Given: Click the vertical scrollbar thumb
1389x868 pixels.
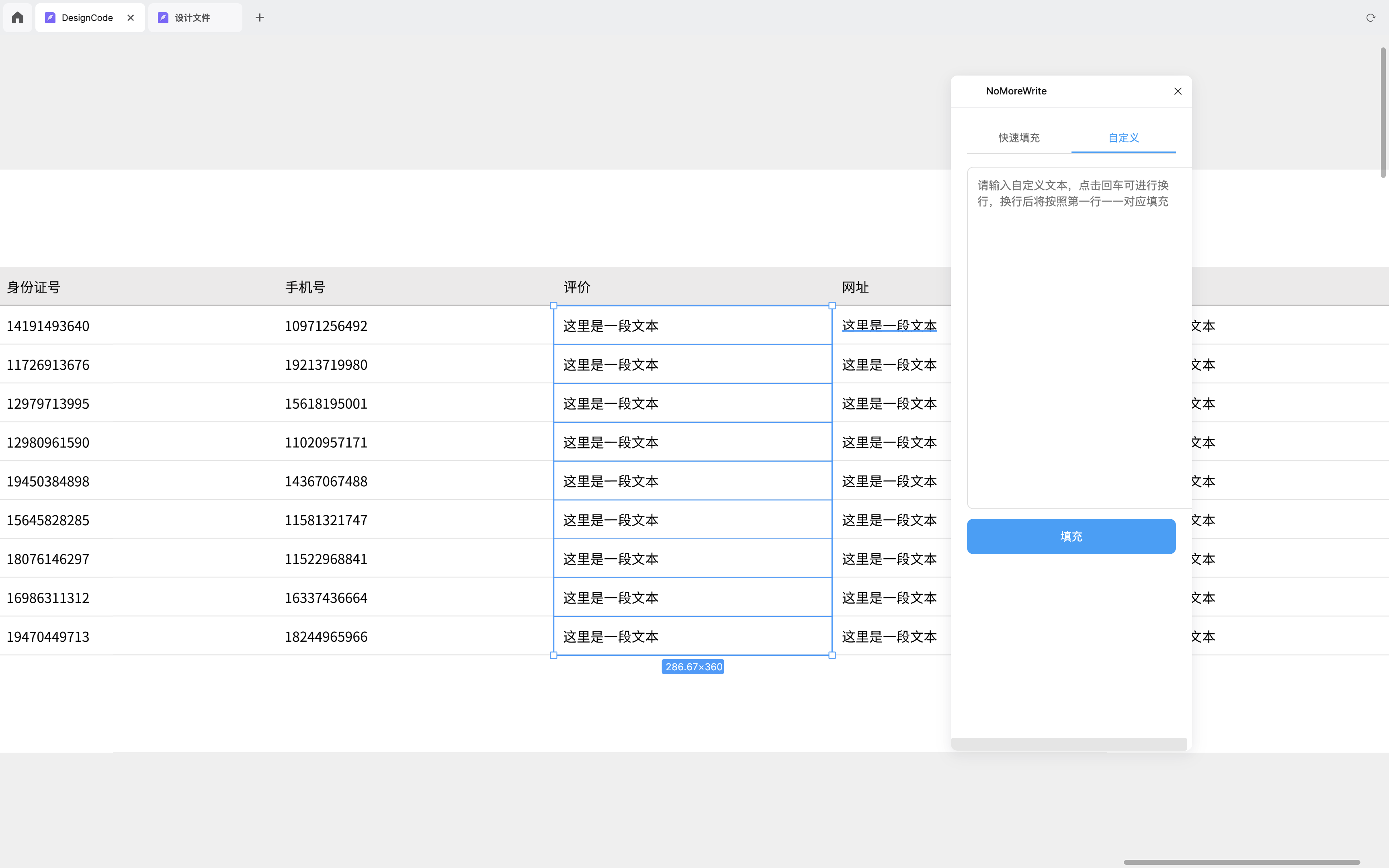Looking at the screenshot, I should coord(1383,113).
